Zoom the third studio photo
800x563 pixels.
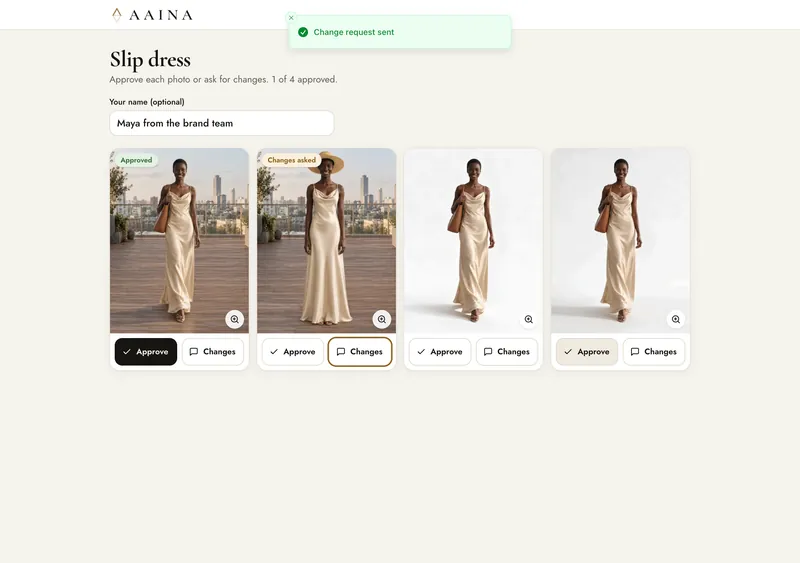pos(529,320)
